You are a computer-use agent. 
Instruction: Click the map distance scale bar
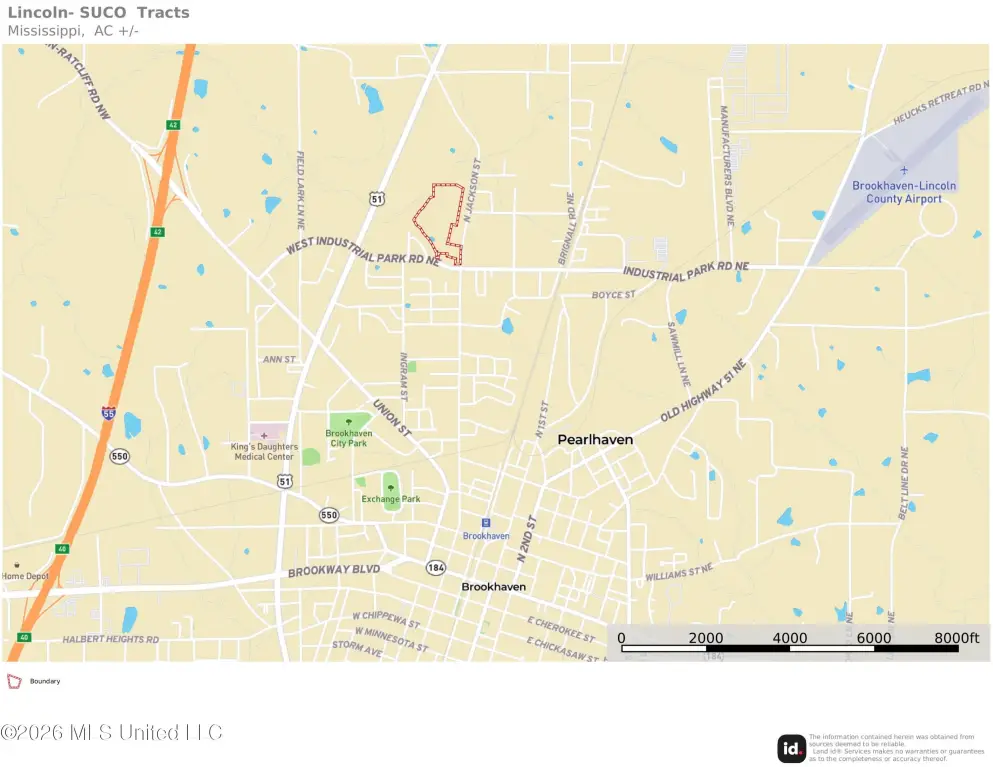[x=790, y=648]
